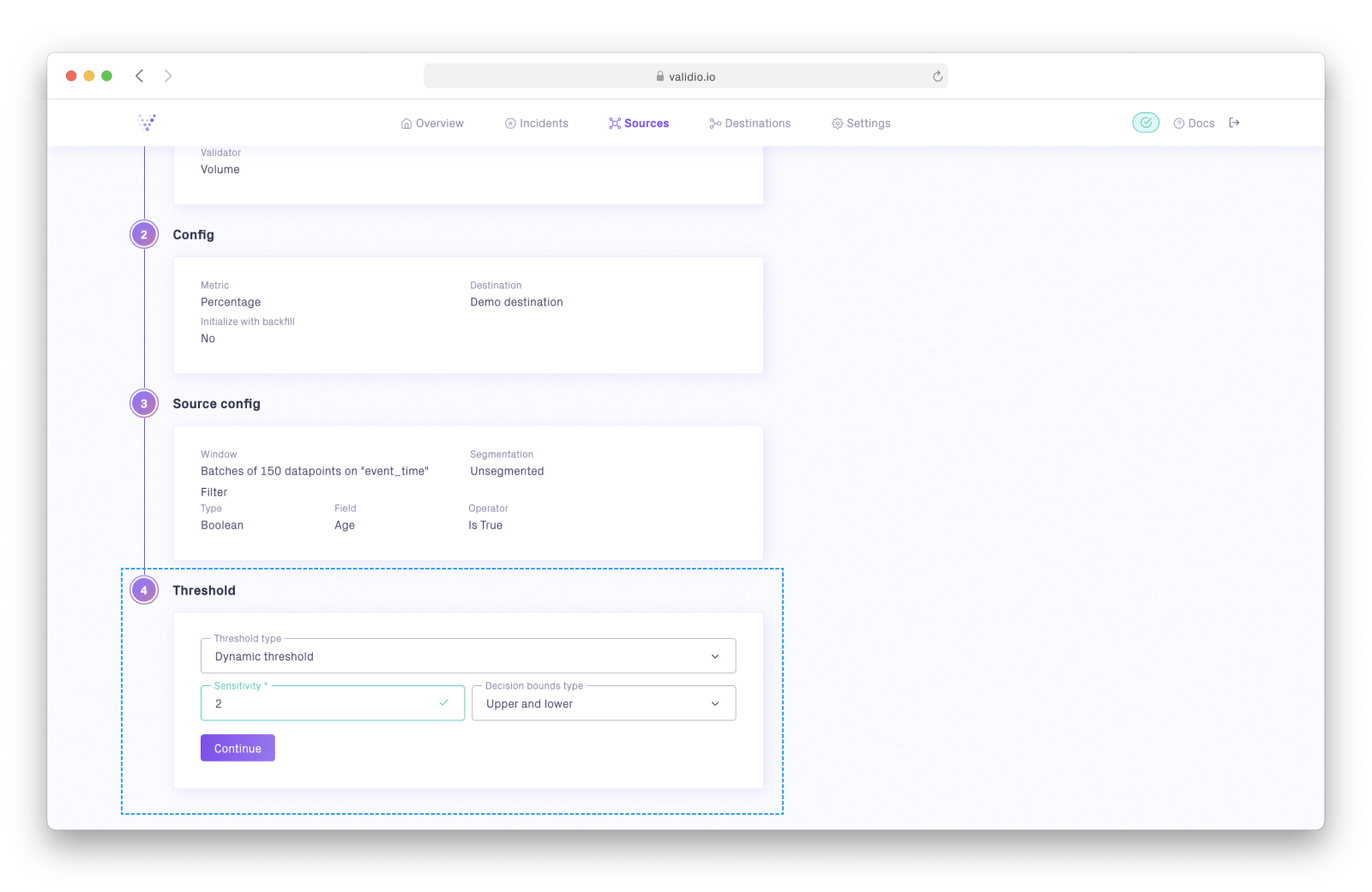
Task: Click the Validio logo icon
Action: 147,123
